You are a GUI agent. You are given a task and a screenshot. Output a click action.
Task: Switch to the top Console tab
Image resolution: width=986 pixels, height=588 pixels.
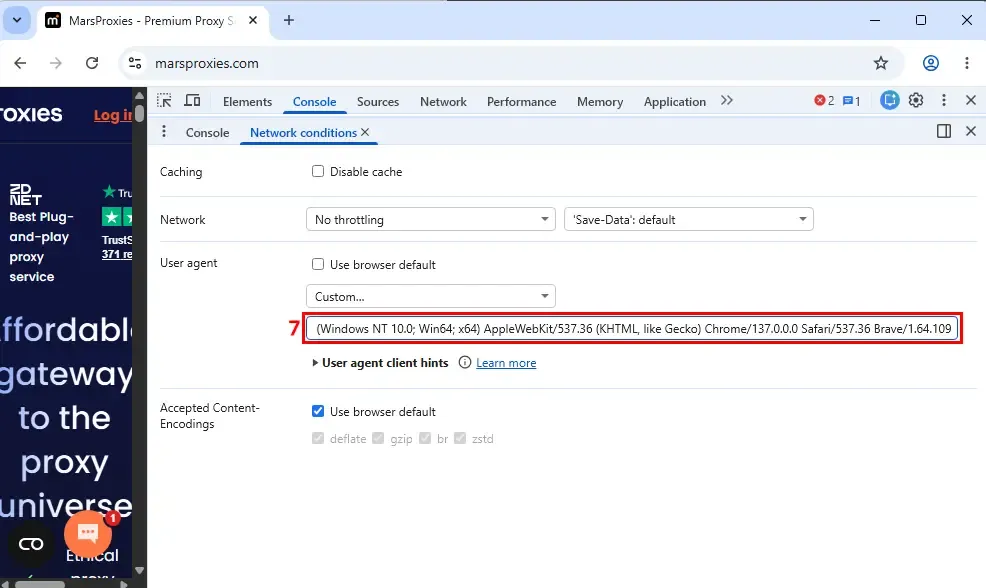point(314,101)
